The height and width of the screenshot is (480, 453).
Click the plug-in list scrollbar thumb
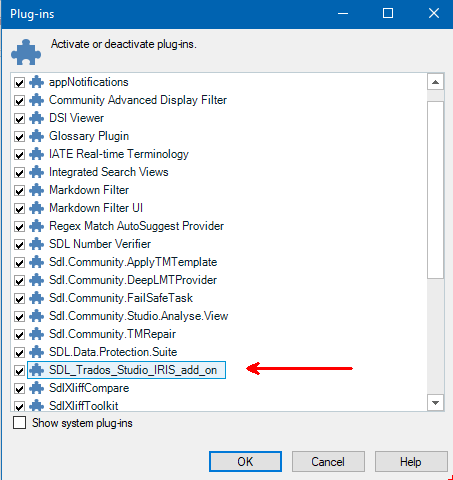point(435,190)
